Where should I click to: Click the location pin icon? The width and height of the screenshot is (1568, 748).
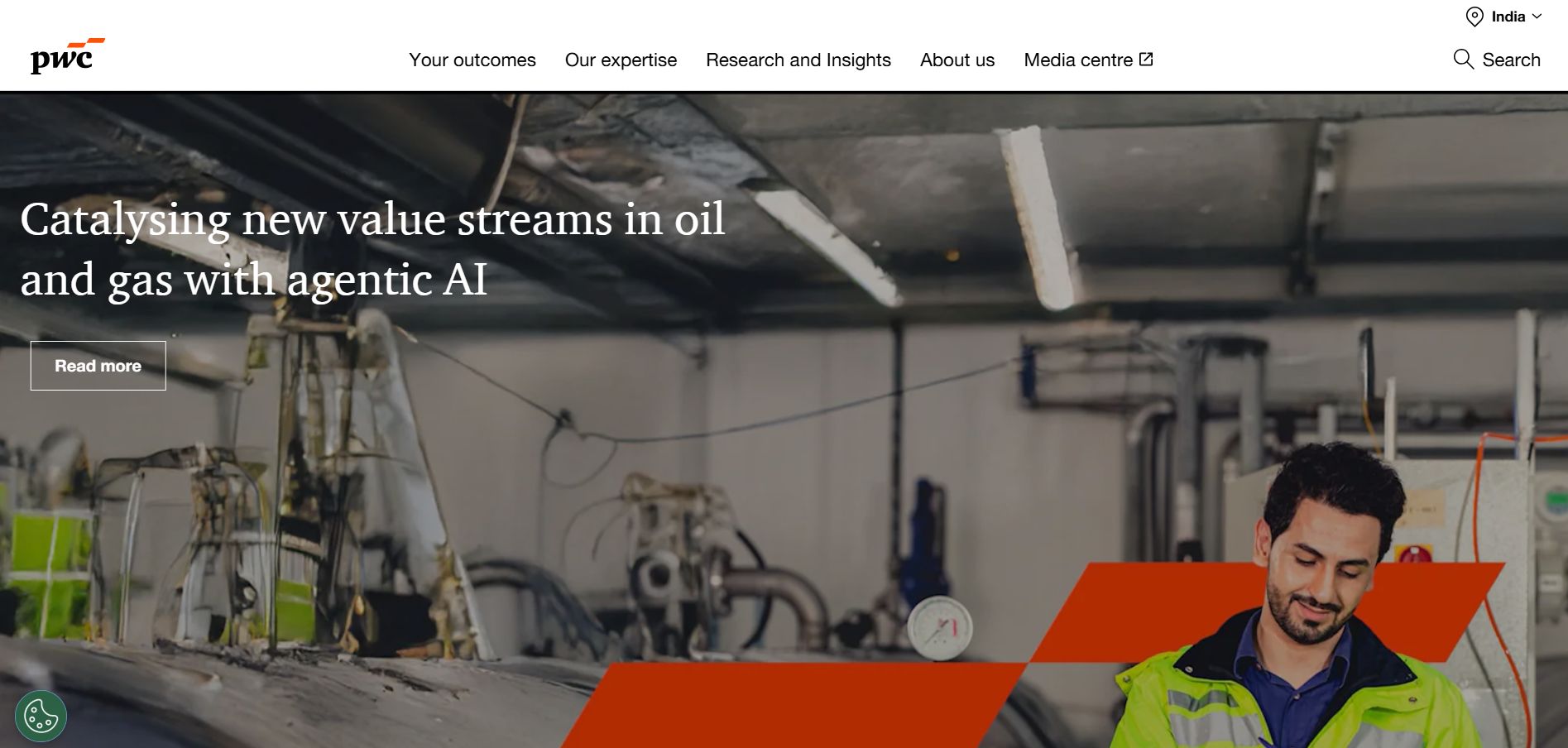tap(1474, 17)
